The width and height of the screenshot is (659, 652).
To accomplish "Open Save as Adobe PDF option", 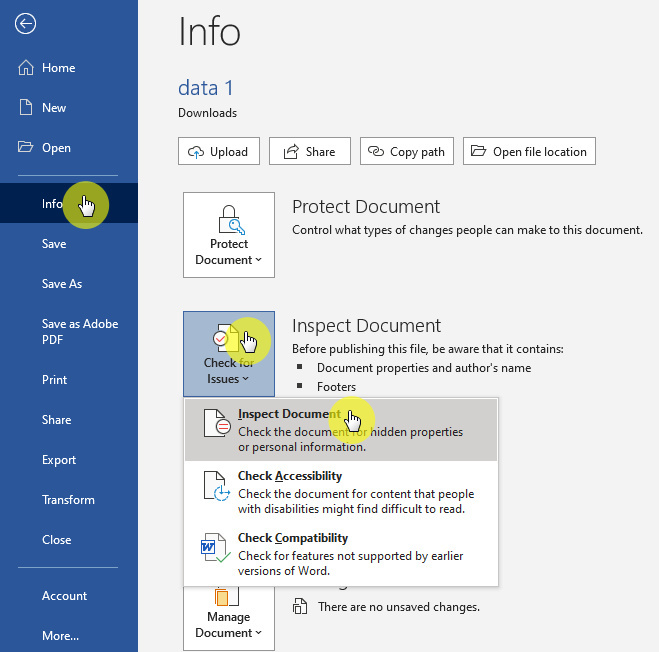I will point(80,332).
